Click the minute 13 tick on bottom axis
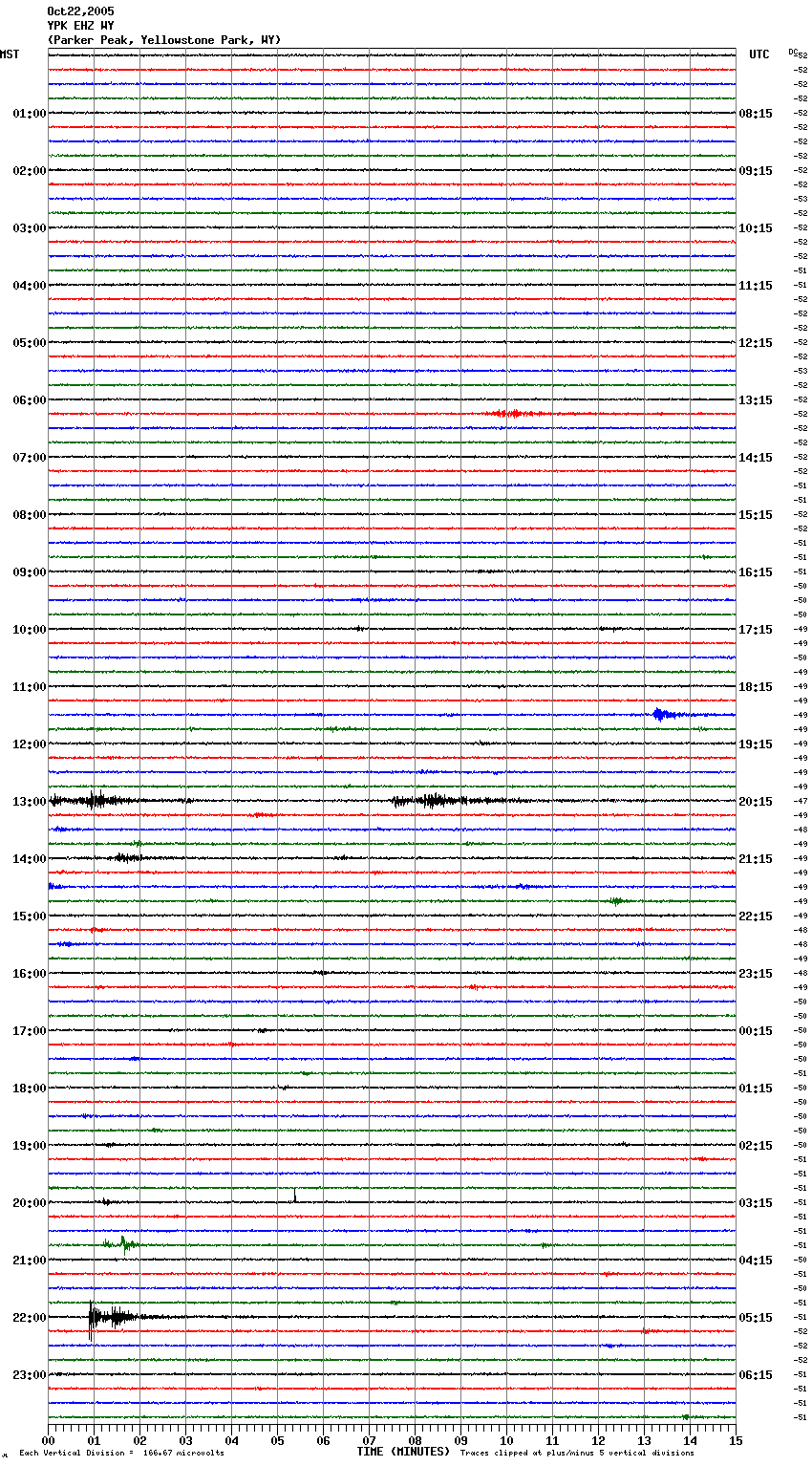The height and width of the screenshot is (1466, 812). click(645, 1439)
